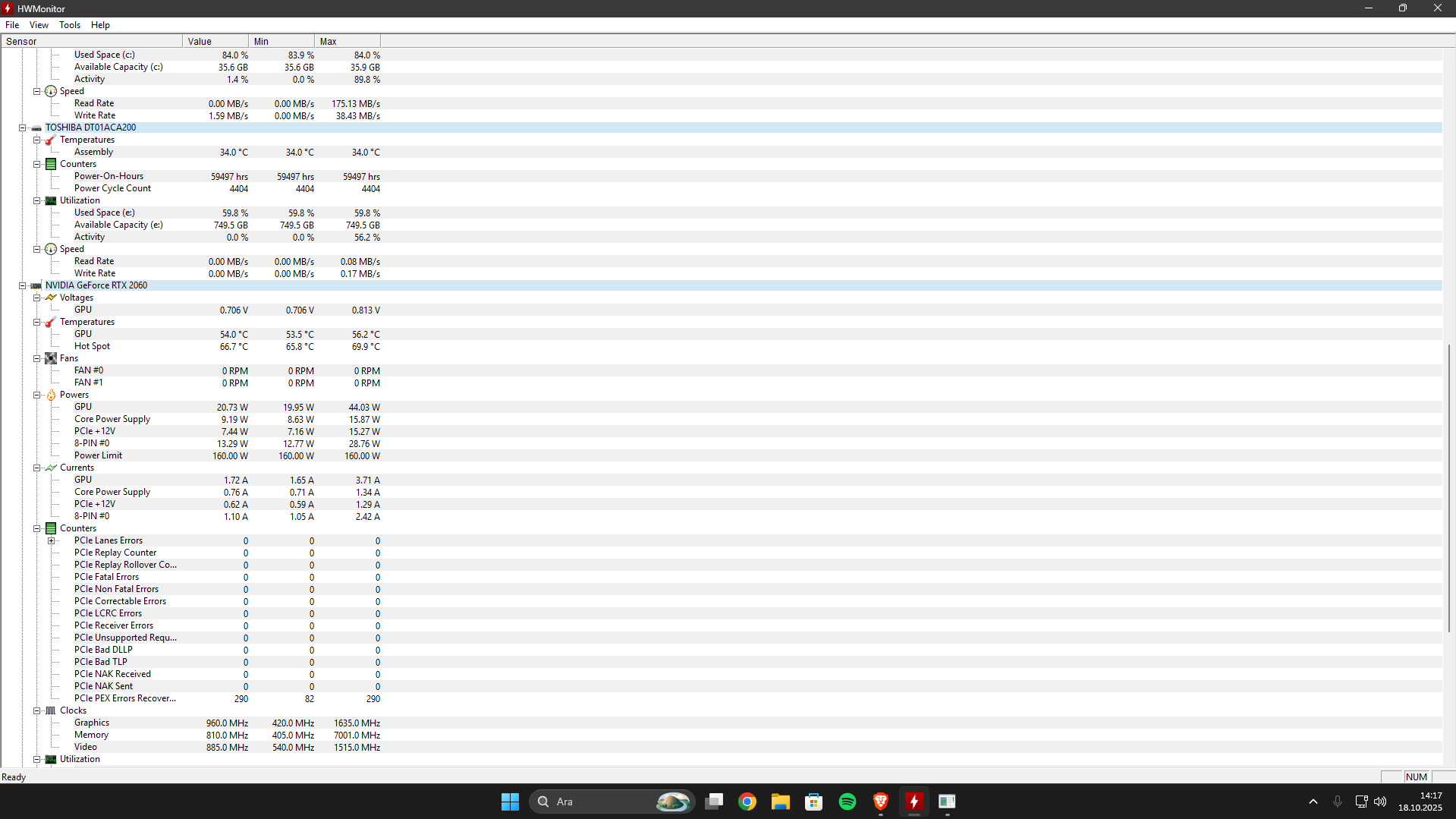
Task: Click the Value column header
Action: point(215,41)
